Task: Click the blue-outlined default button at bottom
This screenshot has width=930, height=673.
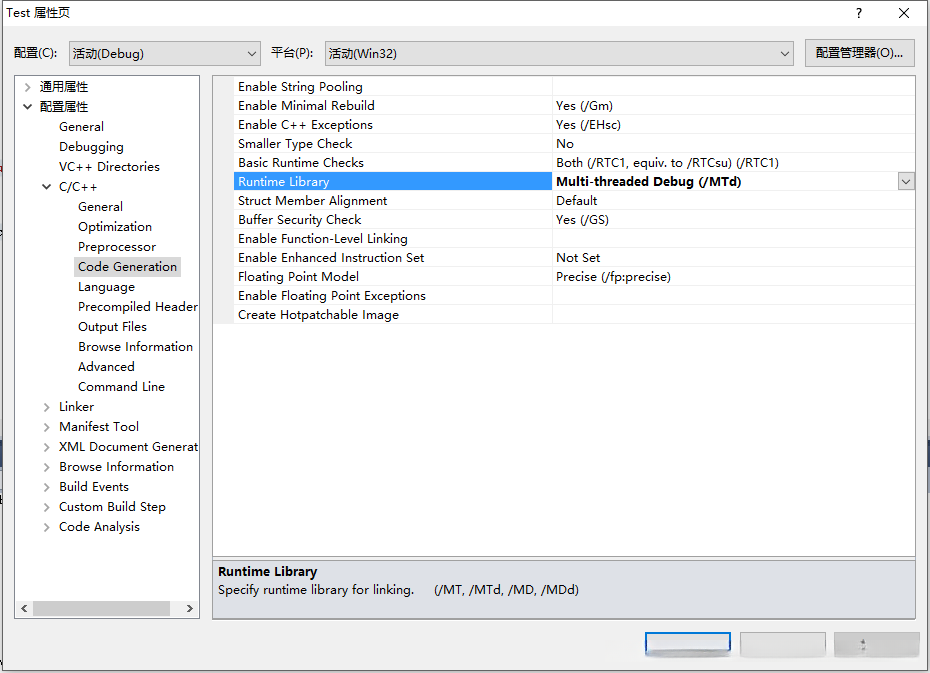Action: click(x=688, y=644)
